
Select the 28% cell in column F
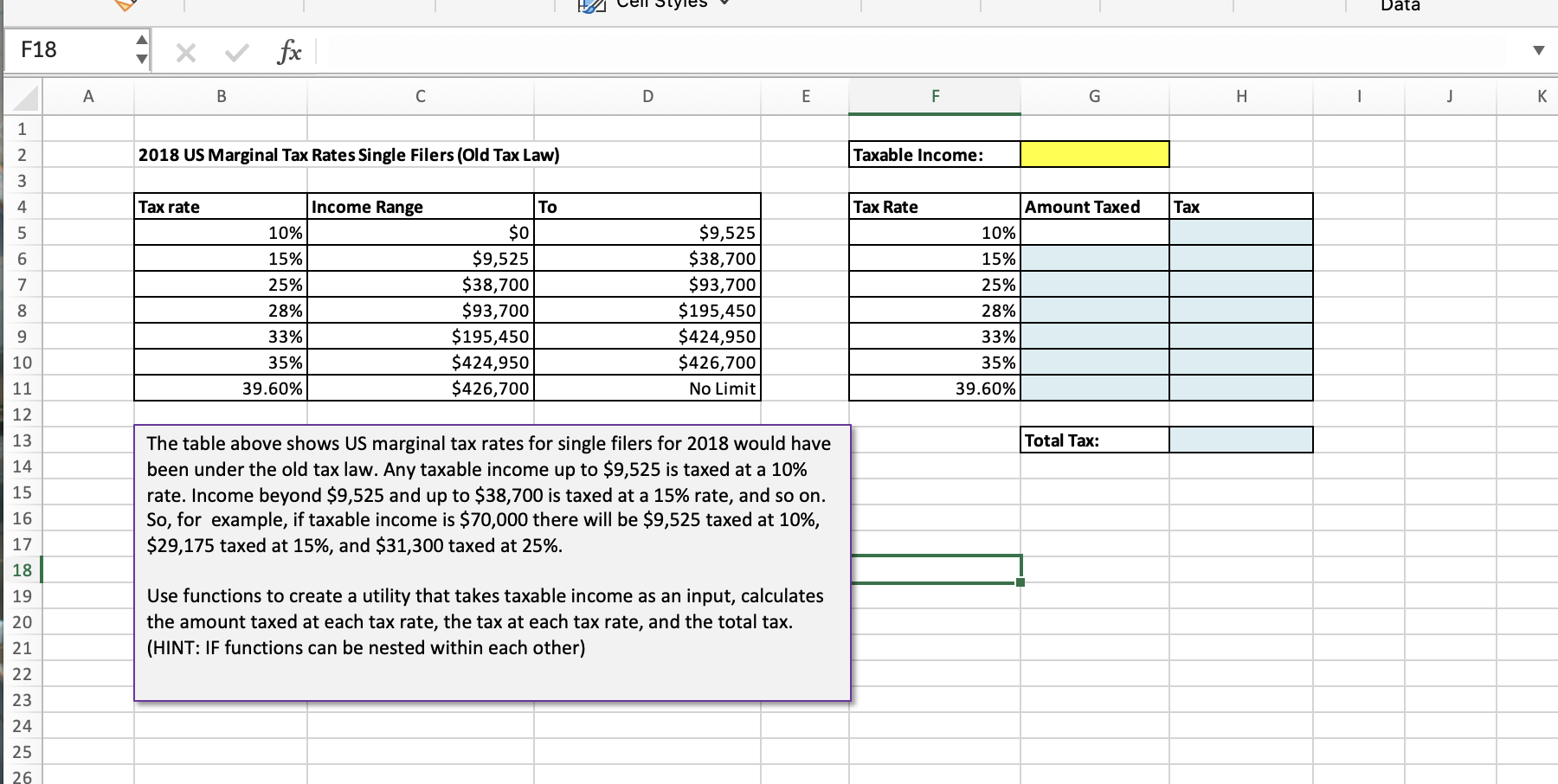coord(935,311)
